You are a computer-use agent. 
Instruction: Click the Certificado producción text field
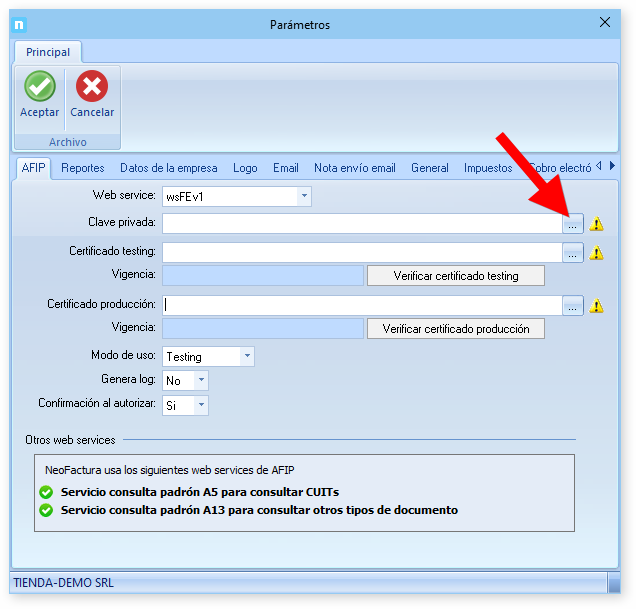(361, 306)
